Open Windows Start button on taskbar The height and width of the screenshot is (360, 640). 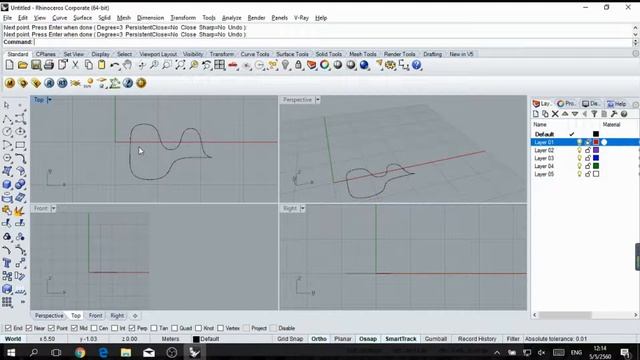(11, 352)
